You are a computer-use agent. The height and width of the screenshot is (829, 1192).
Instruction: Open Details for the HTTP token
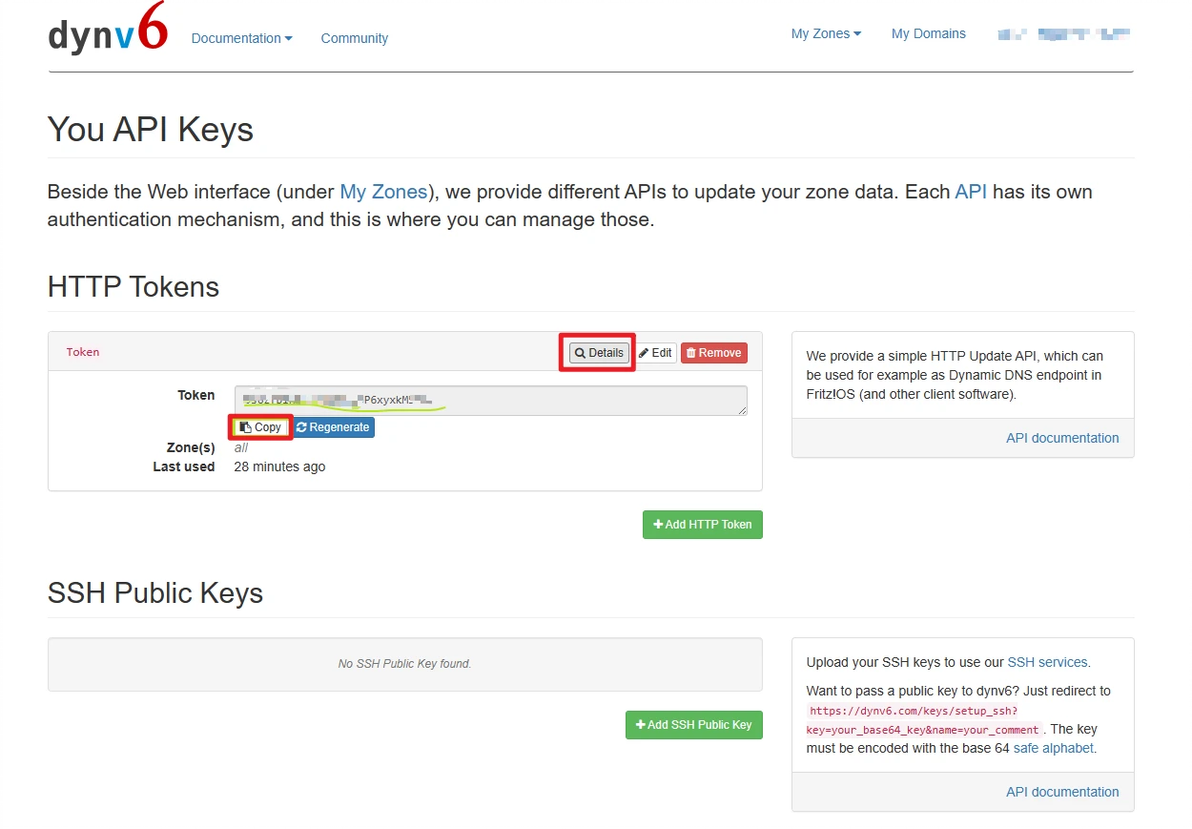(599, 353)
